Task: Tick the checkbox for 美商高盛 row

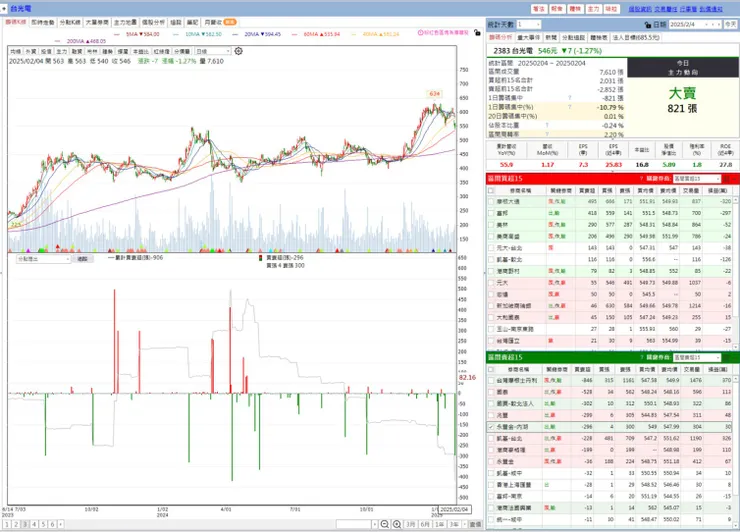Action: [x=491, y=236]
